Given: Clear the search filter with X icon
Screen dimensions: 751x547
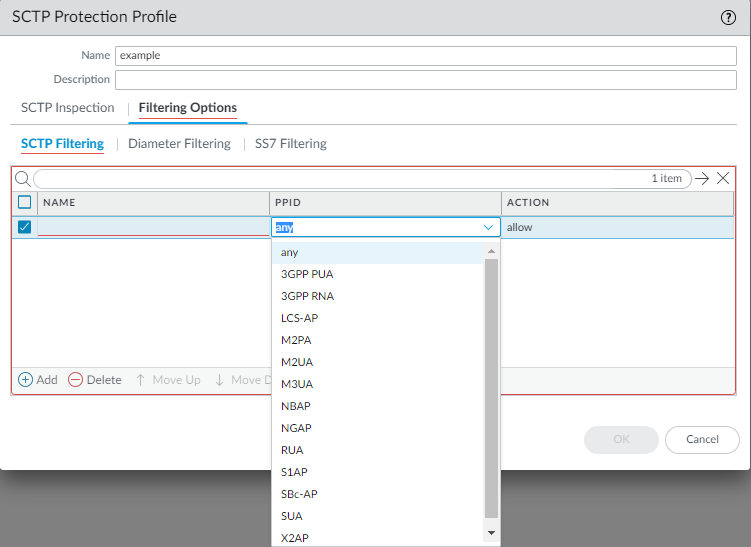Looking at the screenshot, I should (x=723, y=178).
